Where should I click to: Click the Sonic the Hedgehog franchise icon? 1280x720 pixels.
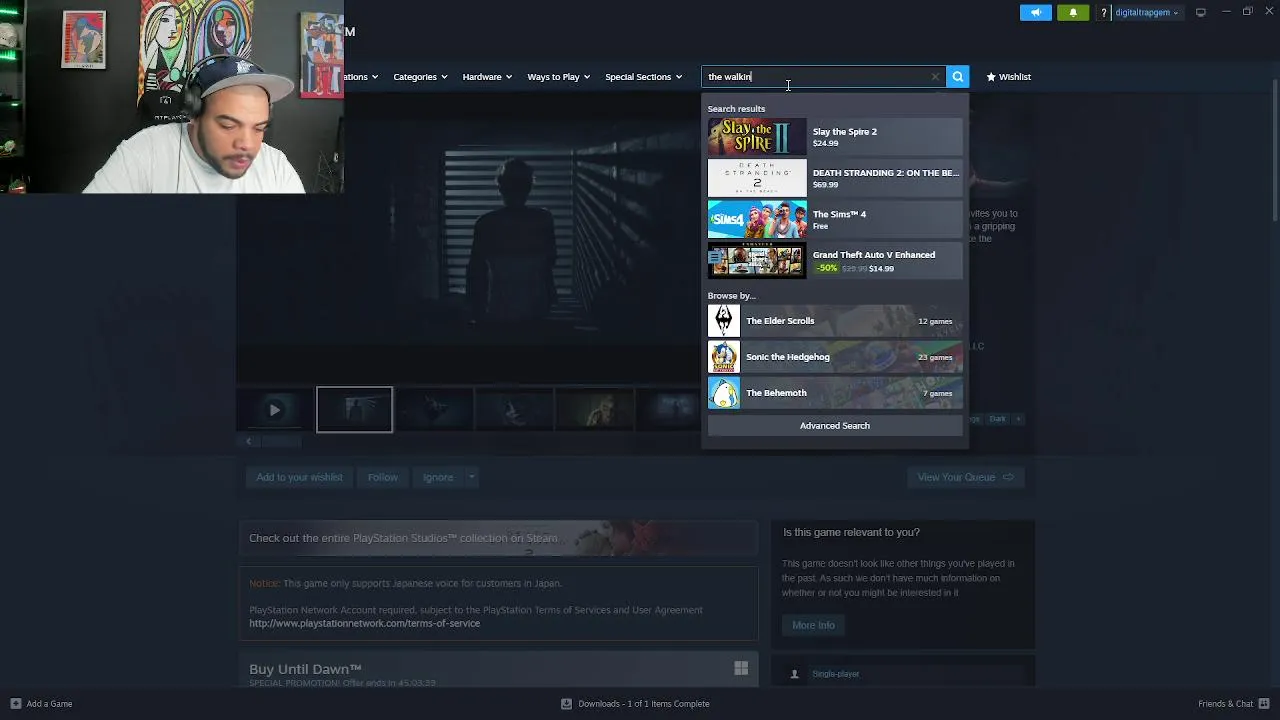[724, 357]
